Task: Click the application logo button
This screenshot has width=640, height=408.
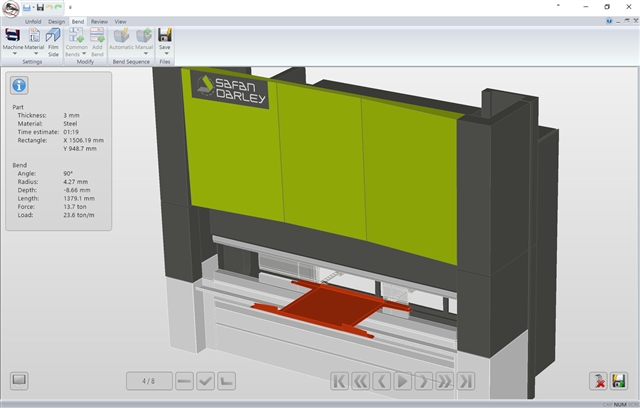Action: click(10, 7)
